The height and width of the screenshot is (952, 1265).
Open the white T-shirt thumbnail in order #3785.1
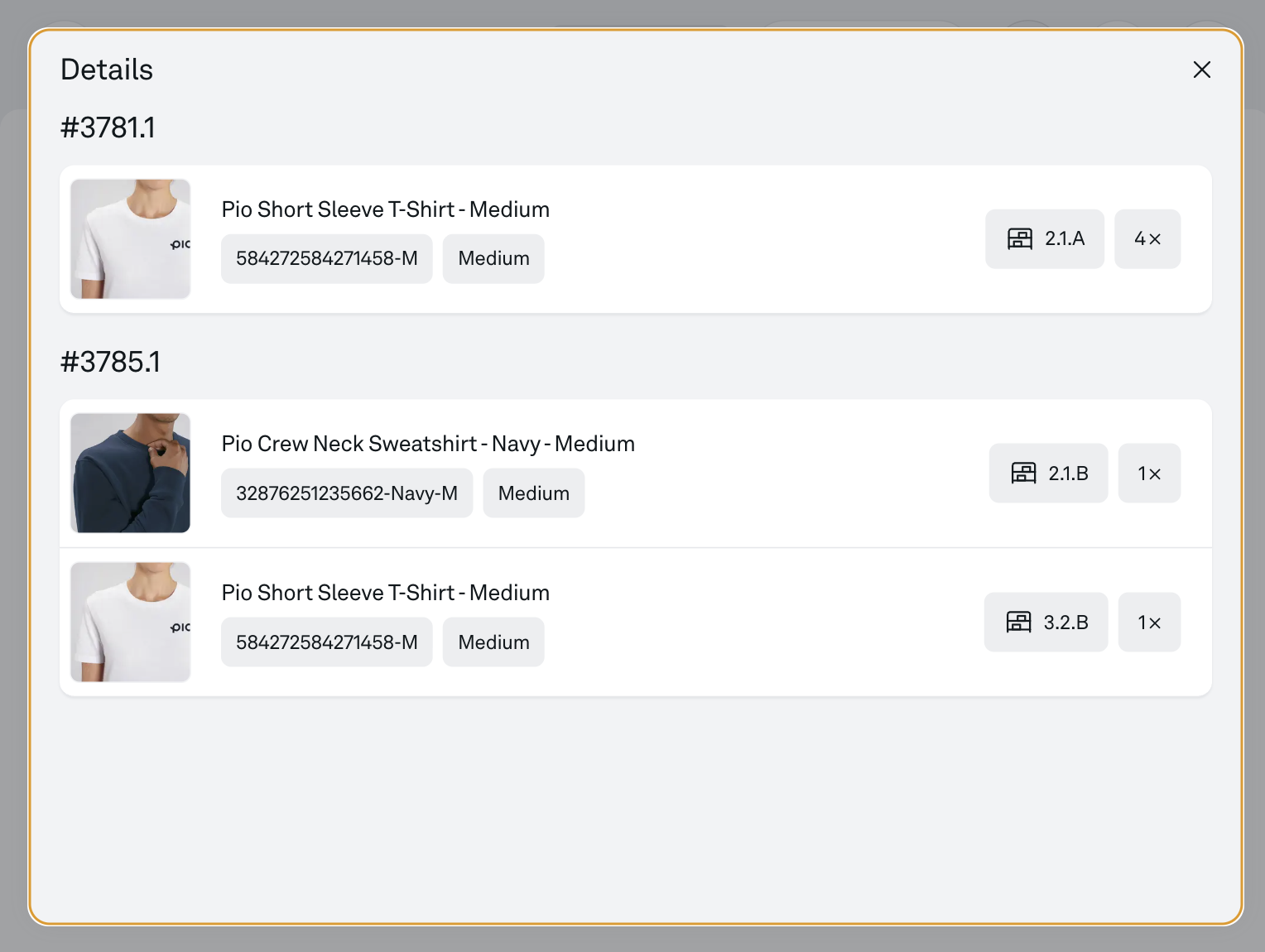[131, 623]
